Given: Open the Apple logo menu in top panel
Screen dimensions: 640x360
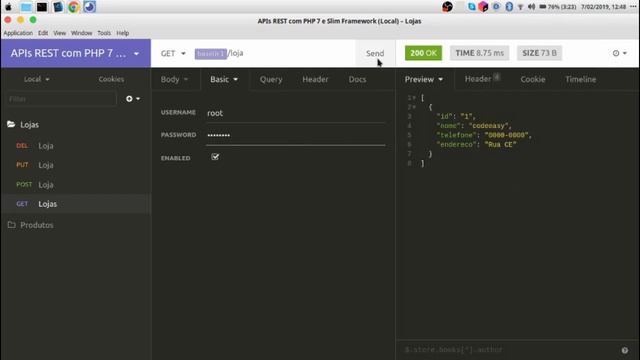Looking at the screenshot, I should tap(8, 7).
